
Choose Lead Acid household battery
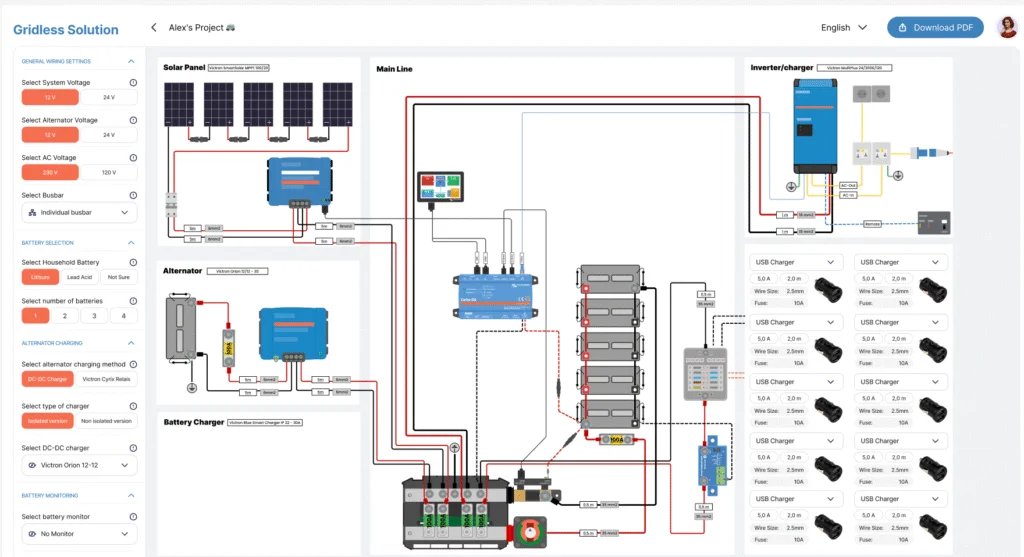[x=80, y=277]
